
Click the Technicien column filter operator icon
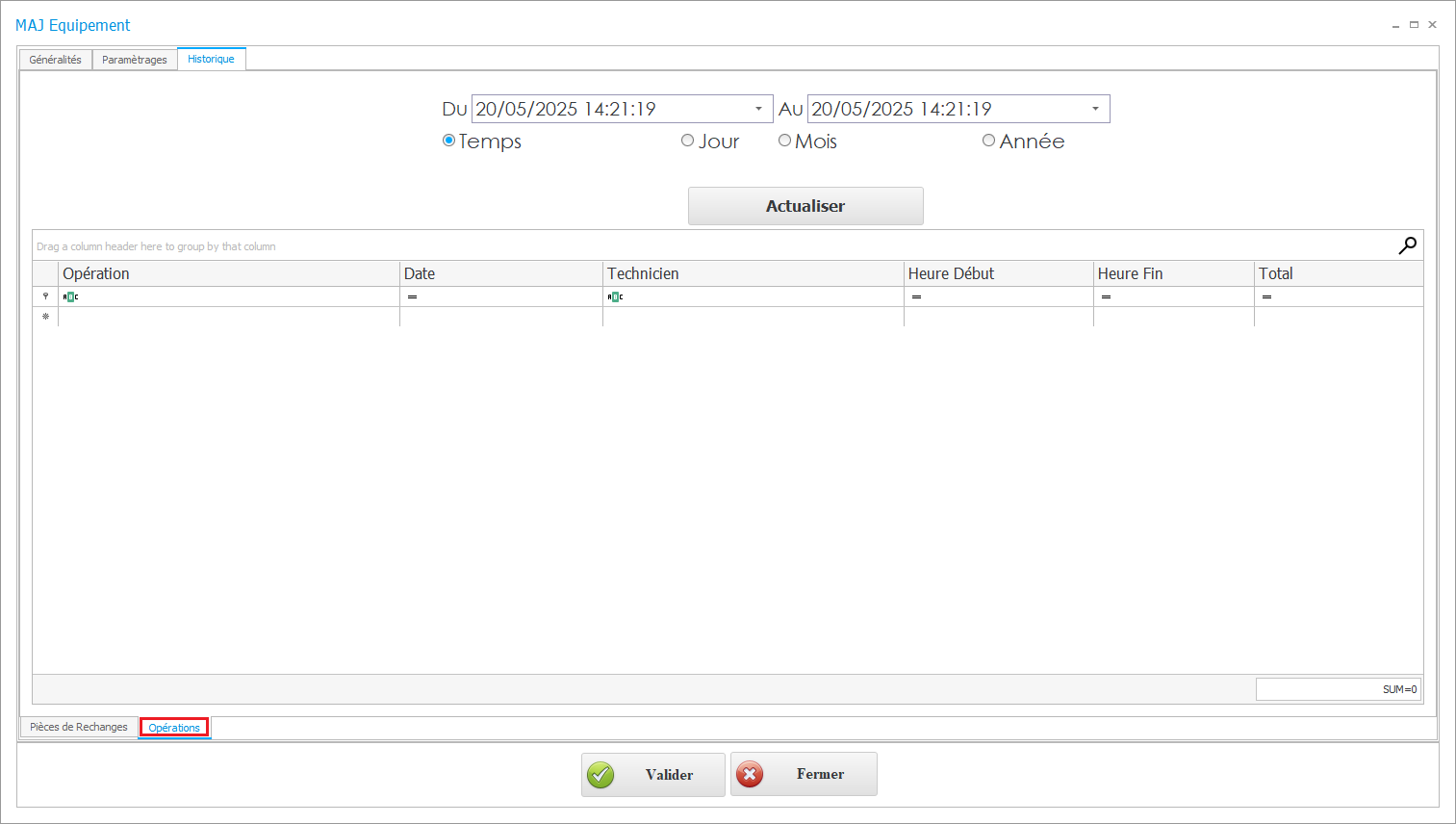coord(615,296)
